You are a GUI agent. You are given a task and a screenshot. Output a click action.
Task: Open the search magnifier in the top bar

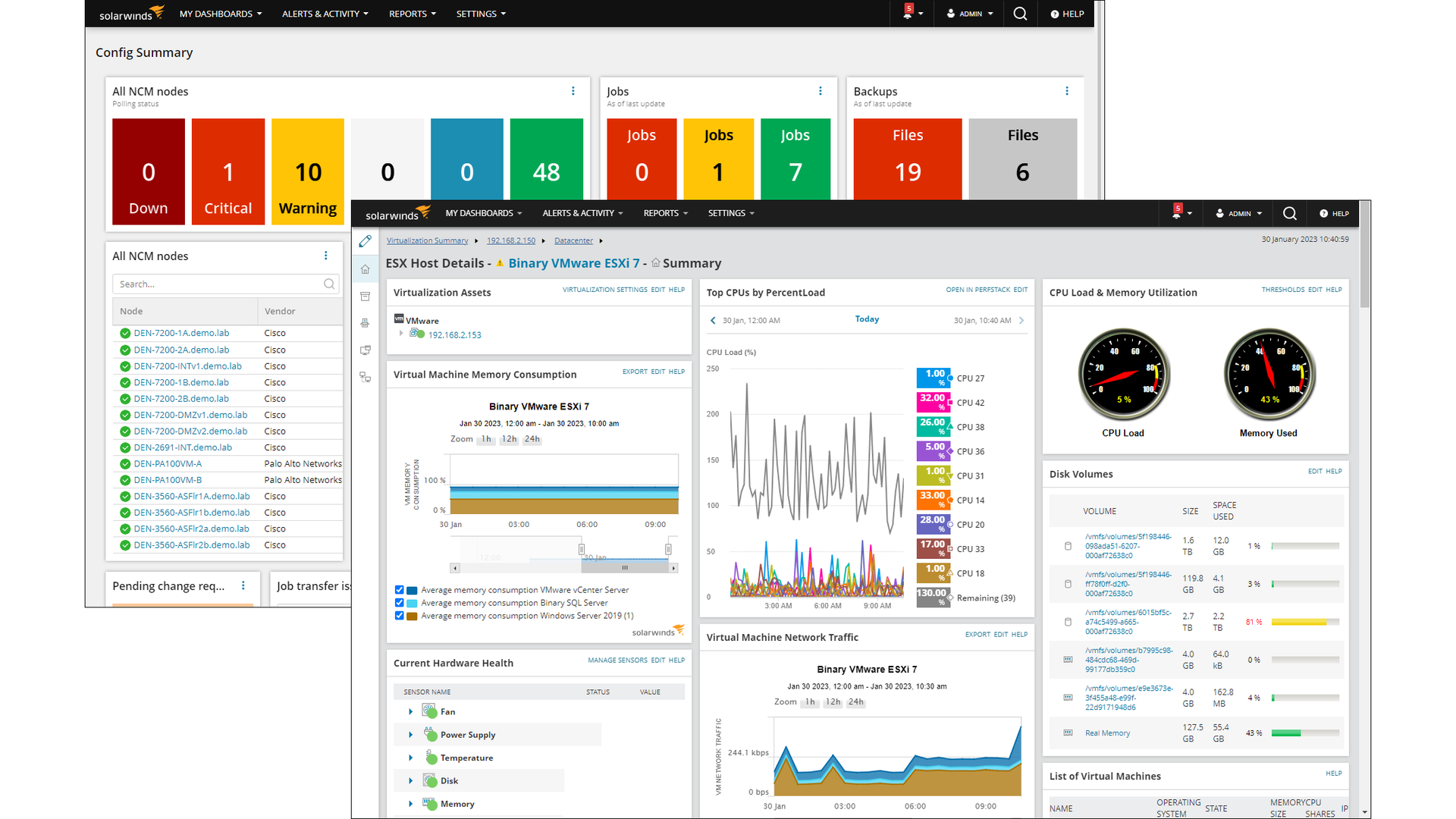click(x=1290, y=213)
